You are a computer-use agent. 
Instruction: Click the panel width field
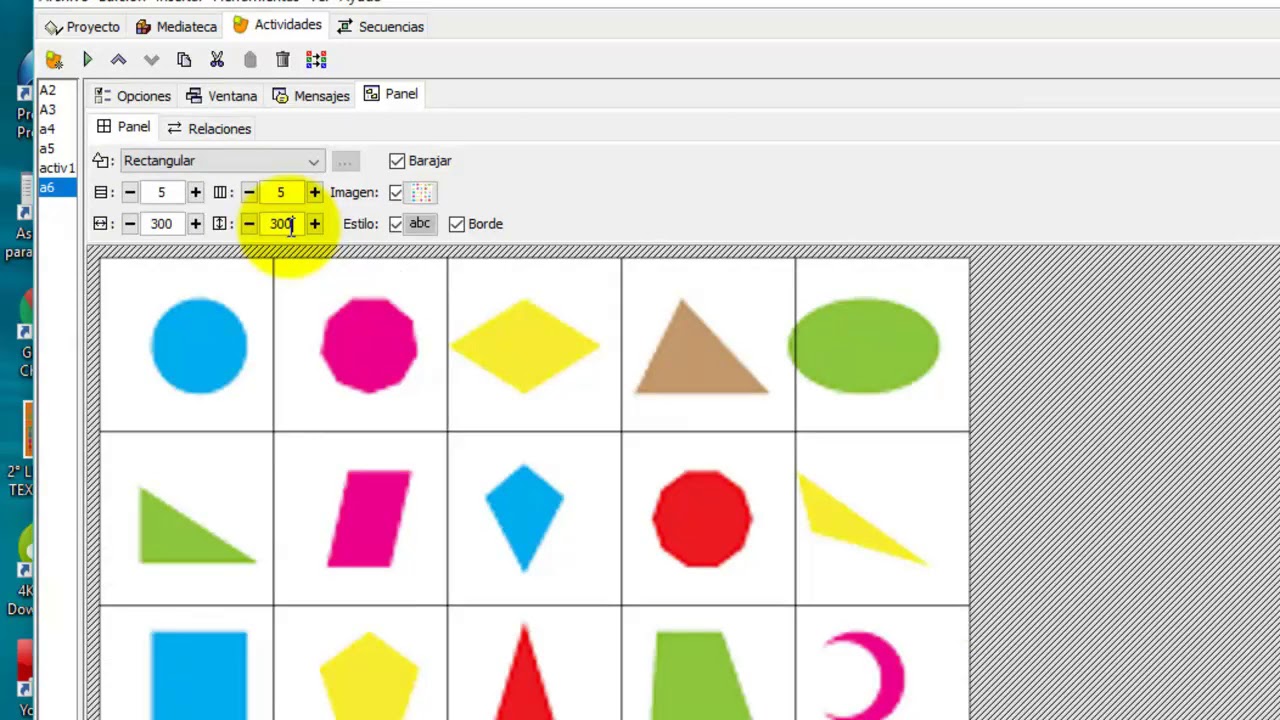click(162, 224)
